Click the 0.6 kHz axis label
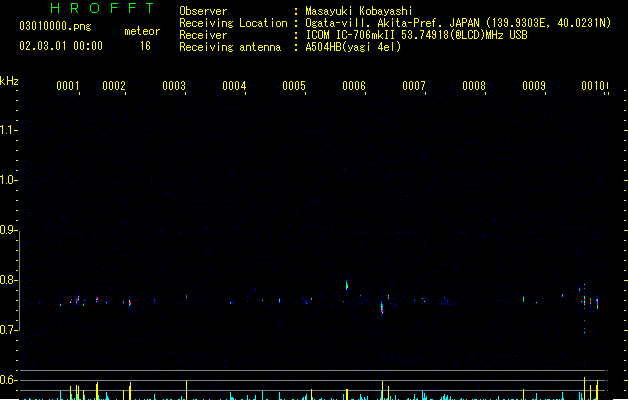 (7, 380)
